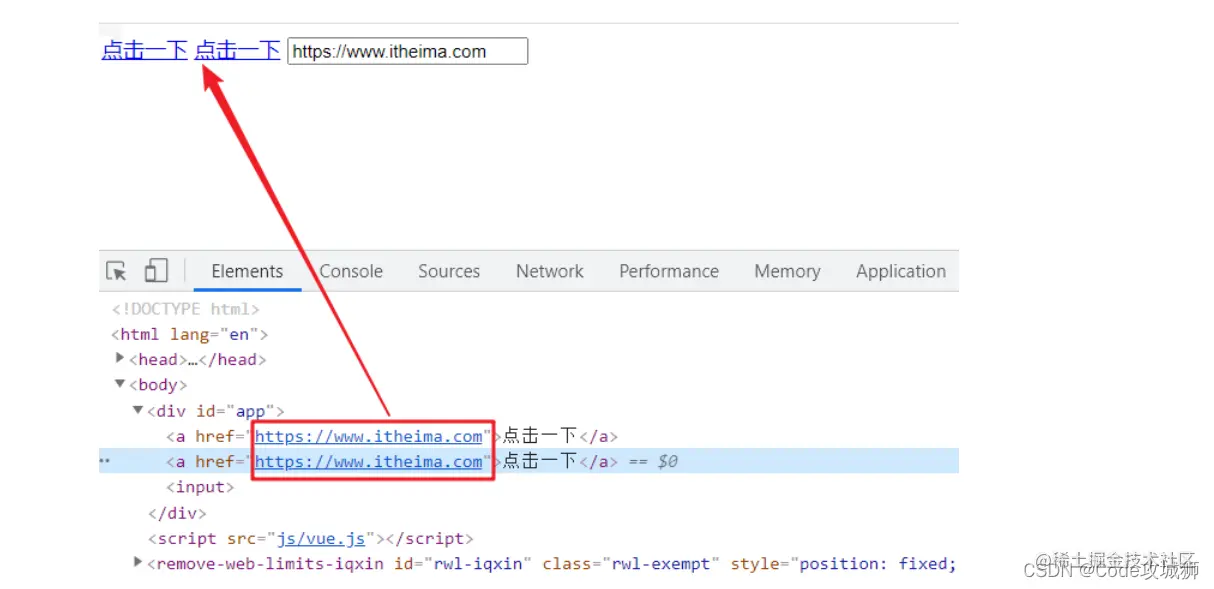
Task: Select the script src row
Action: 311,538
